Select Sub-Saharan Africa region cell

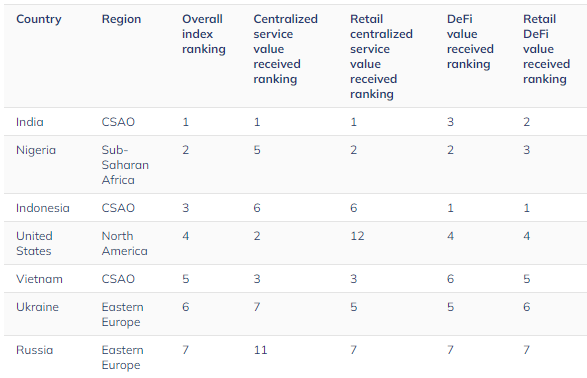coord(125,165)
